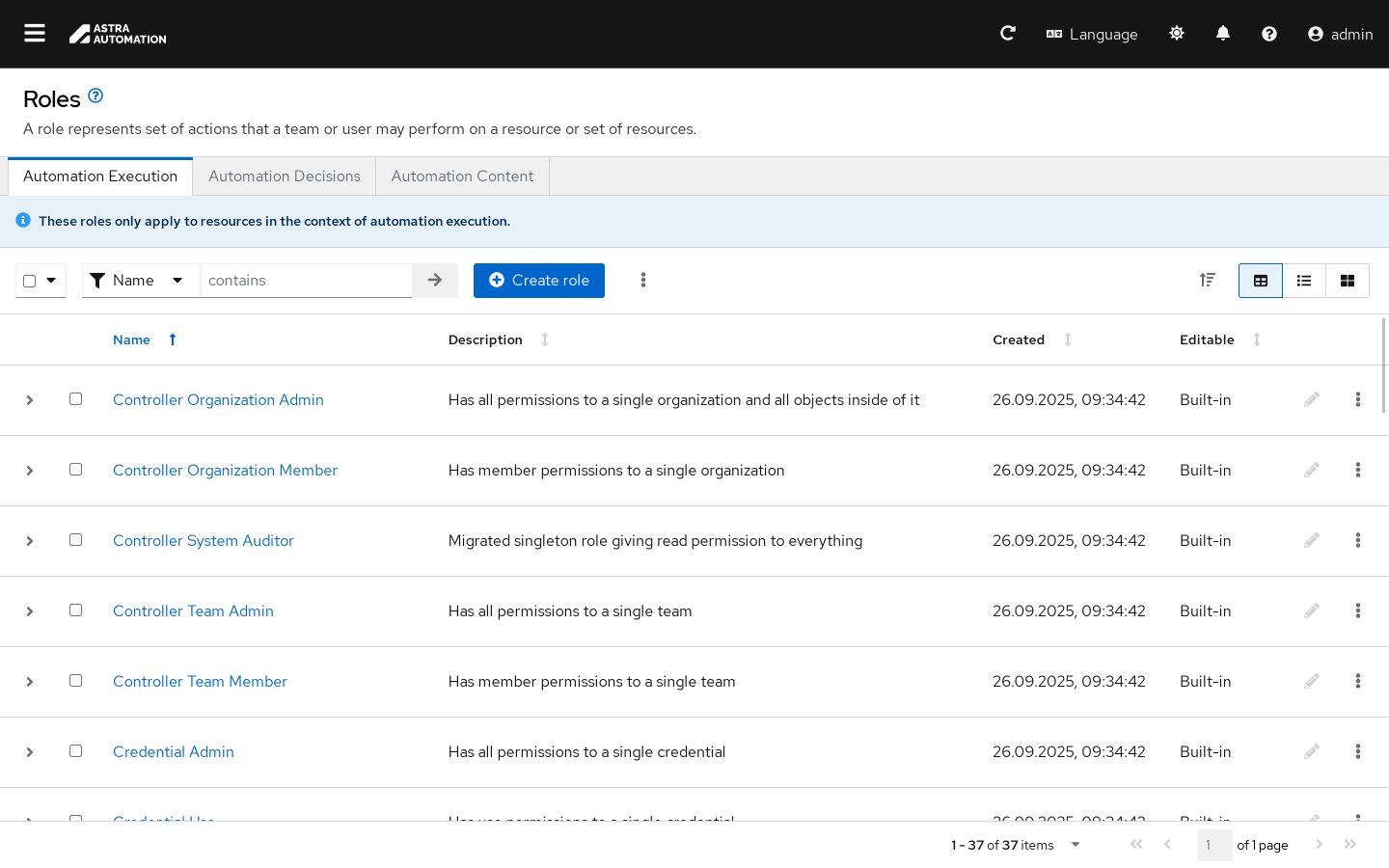Open the Name filter type dropdown
Screen dimensions: 1389x868
point(141,281)
